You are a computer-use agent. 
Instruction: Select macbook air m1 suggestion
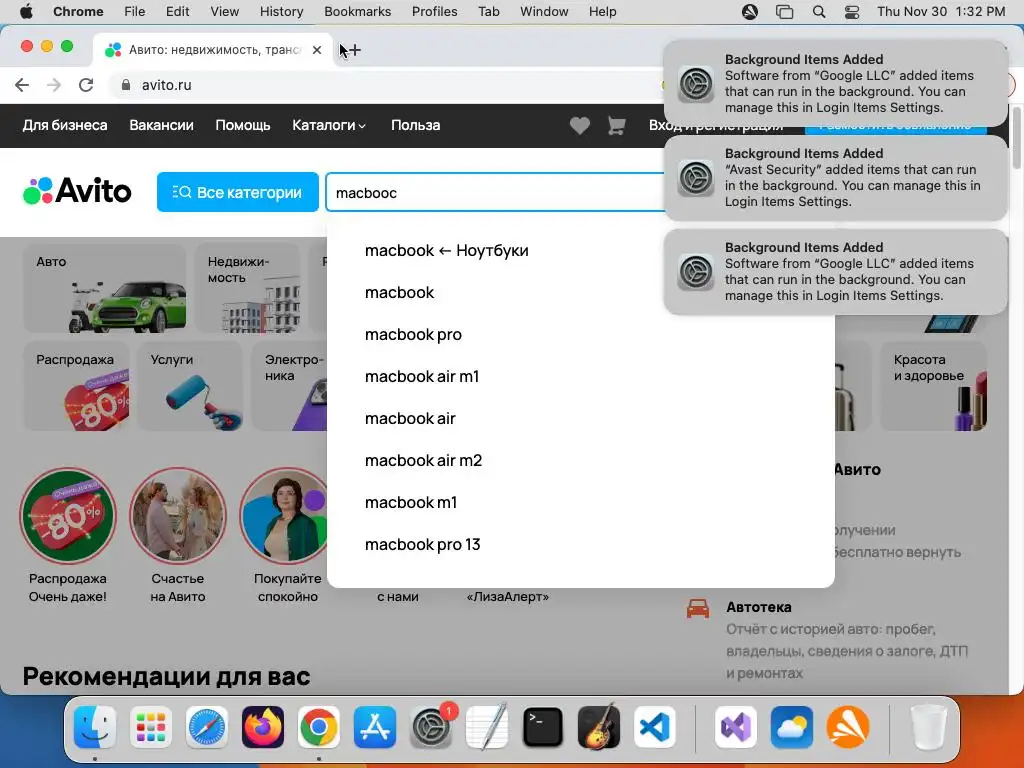(x=422, y=376)
